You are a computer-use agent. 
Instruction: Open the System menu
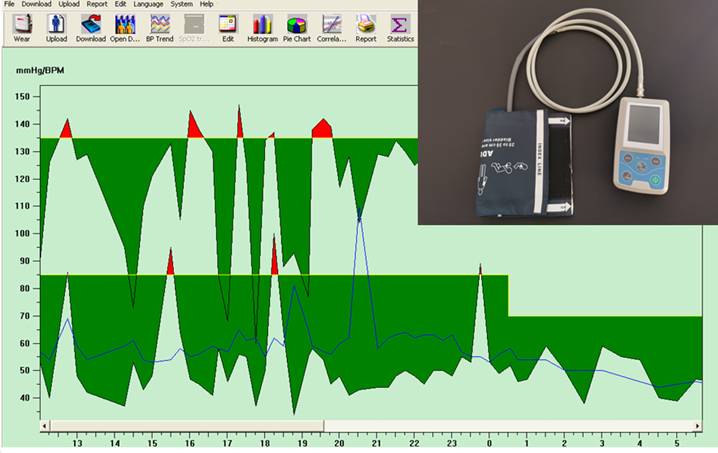click(x=181, y=4)
